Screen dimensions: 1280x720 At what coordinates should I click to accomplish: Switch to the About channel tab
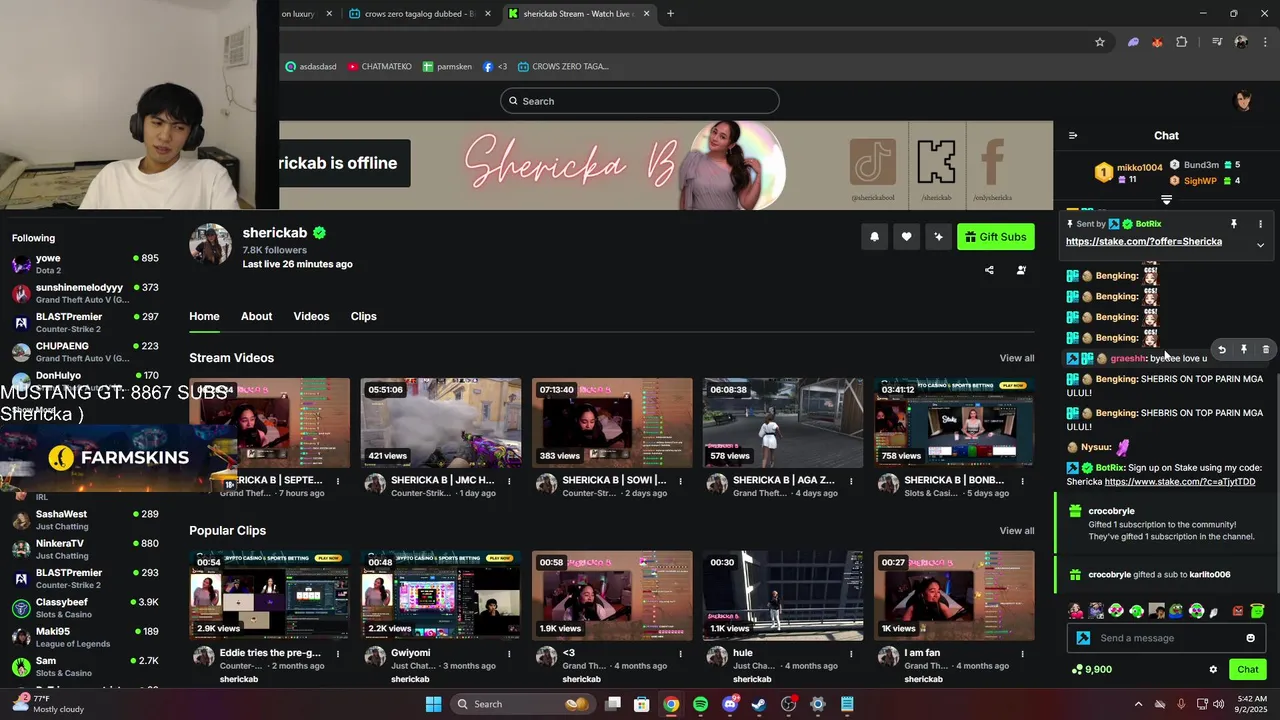pos(256,316)
